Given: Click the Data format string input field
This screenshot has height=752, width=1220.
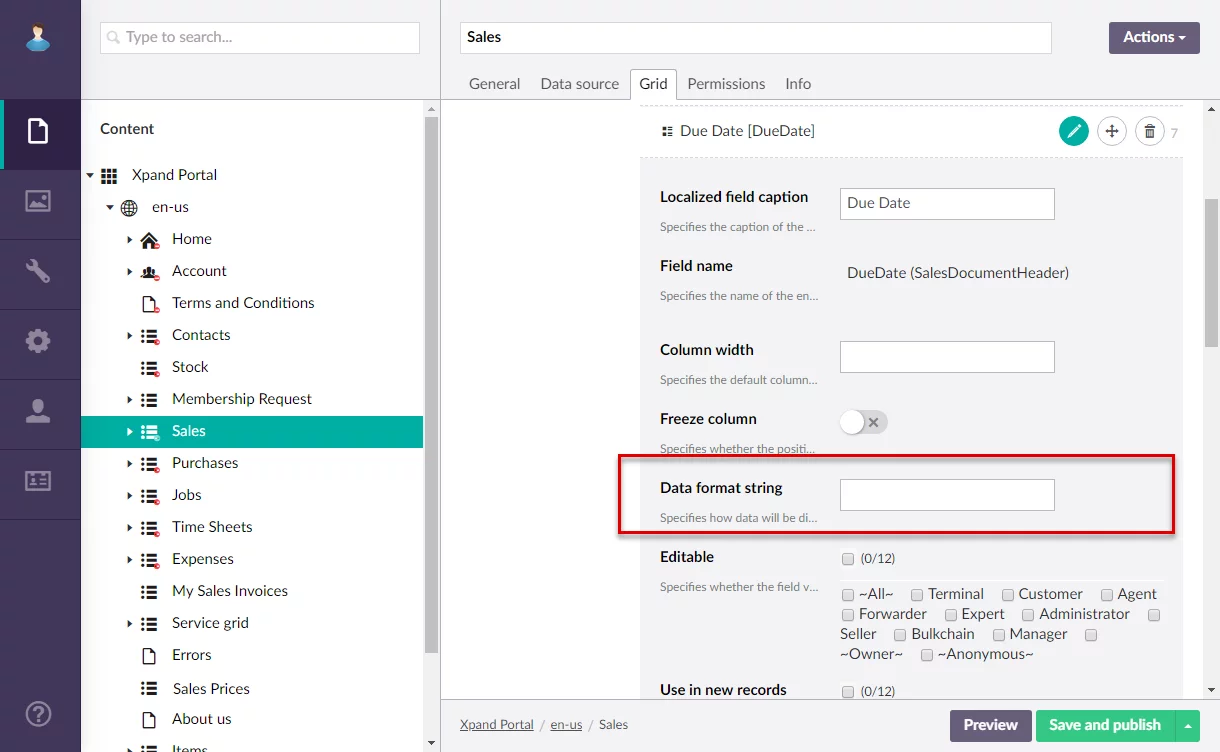Looking at the screenshot, I should [x=946, y=495].
